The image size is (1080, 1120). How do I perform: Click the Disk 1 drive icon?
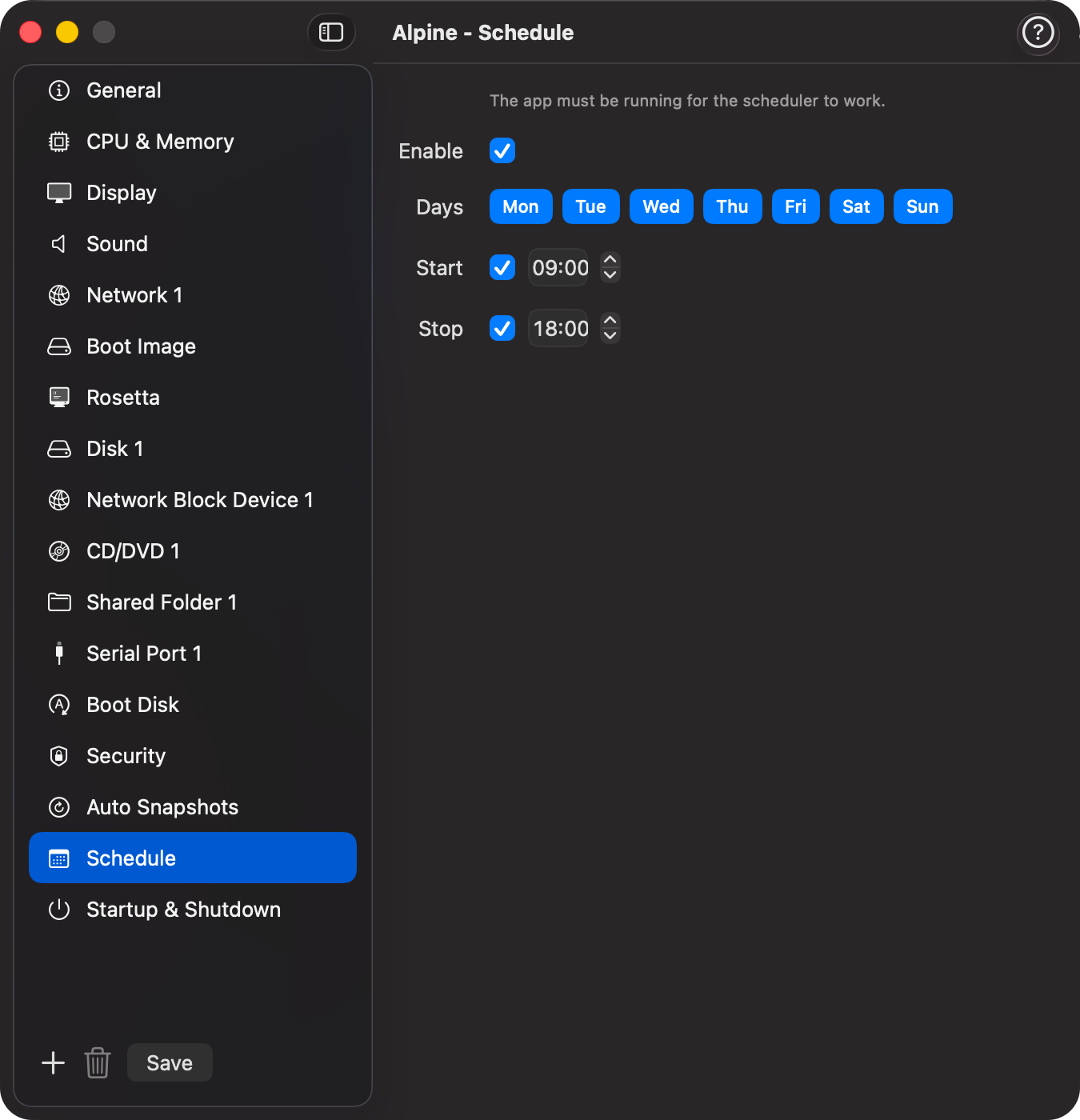[x=59, y=449]
